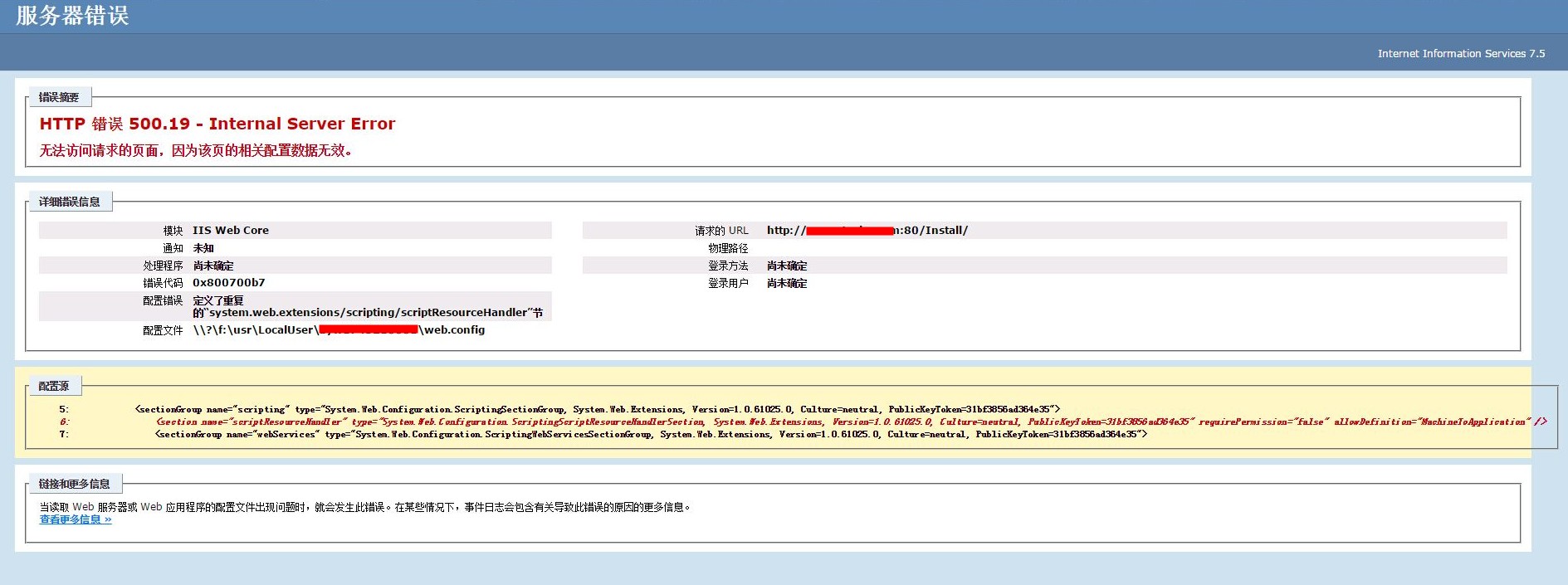Click the HTTP 错误 500.19 heading
The width and height of the screenshot is (1568, 585).
217,124
